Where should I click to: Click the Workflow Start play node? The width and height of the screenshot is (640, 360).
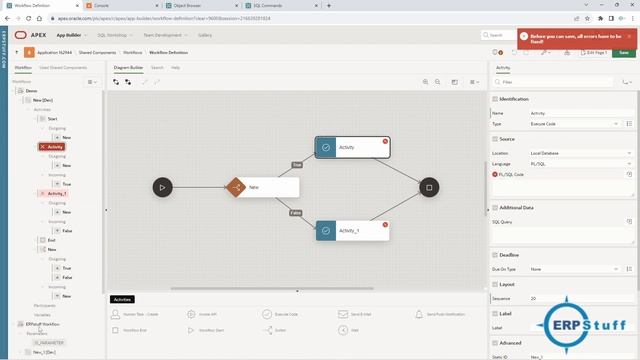tap(162, 187)
